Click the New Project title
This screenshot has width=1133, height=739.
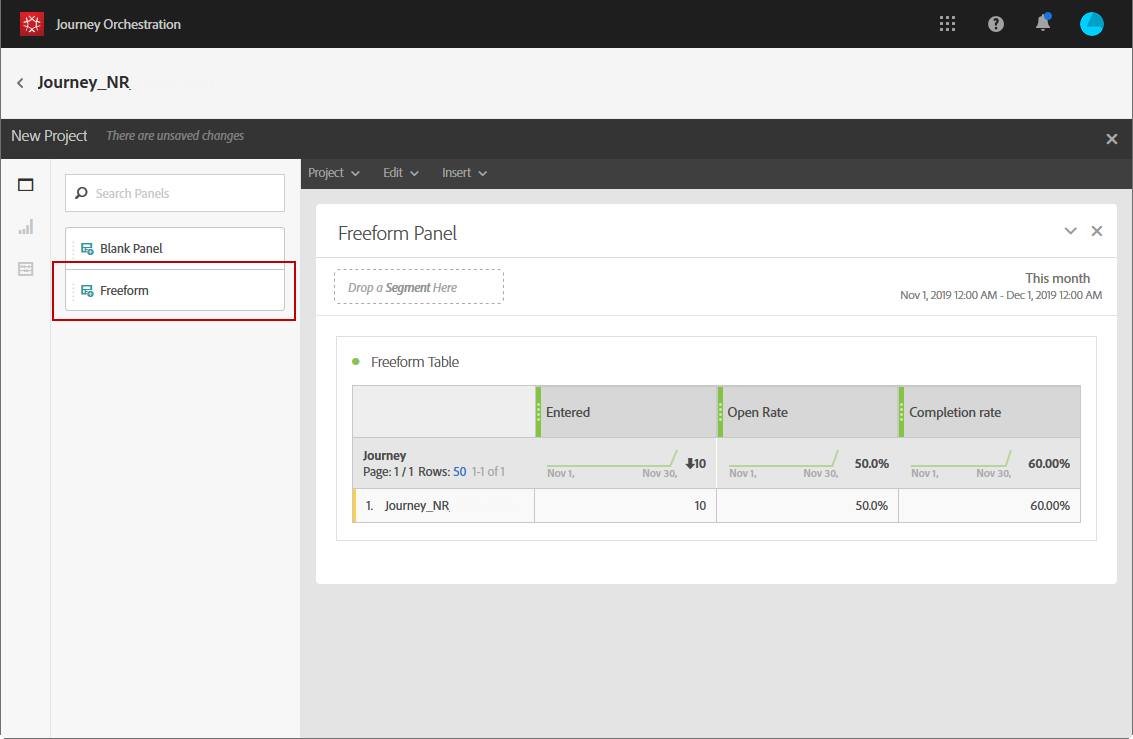pos(49,136)
